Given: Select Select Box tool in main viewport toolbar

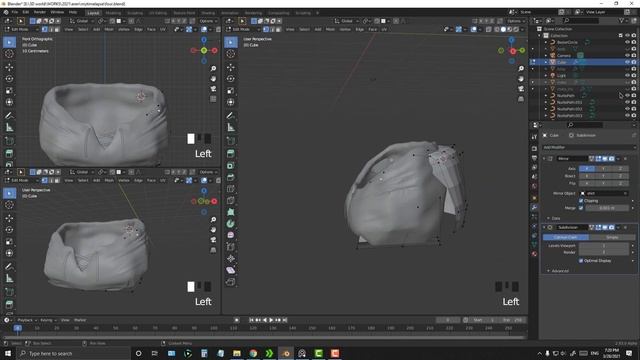Looking at the screenshot, I should tap(231, 42).
